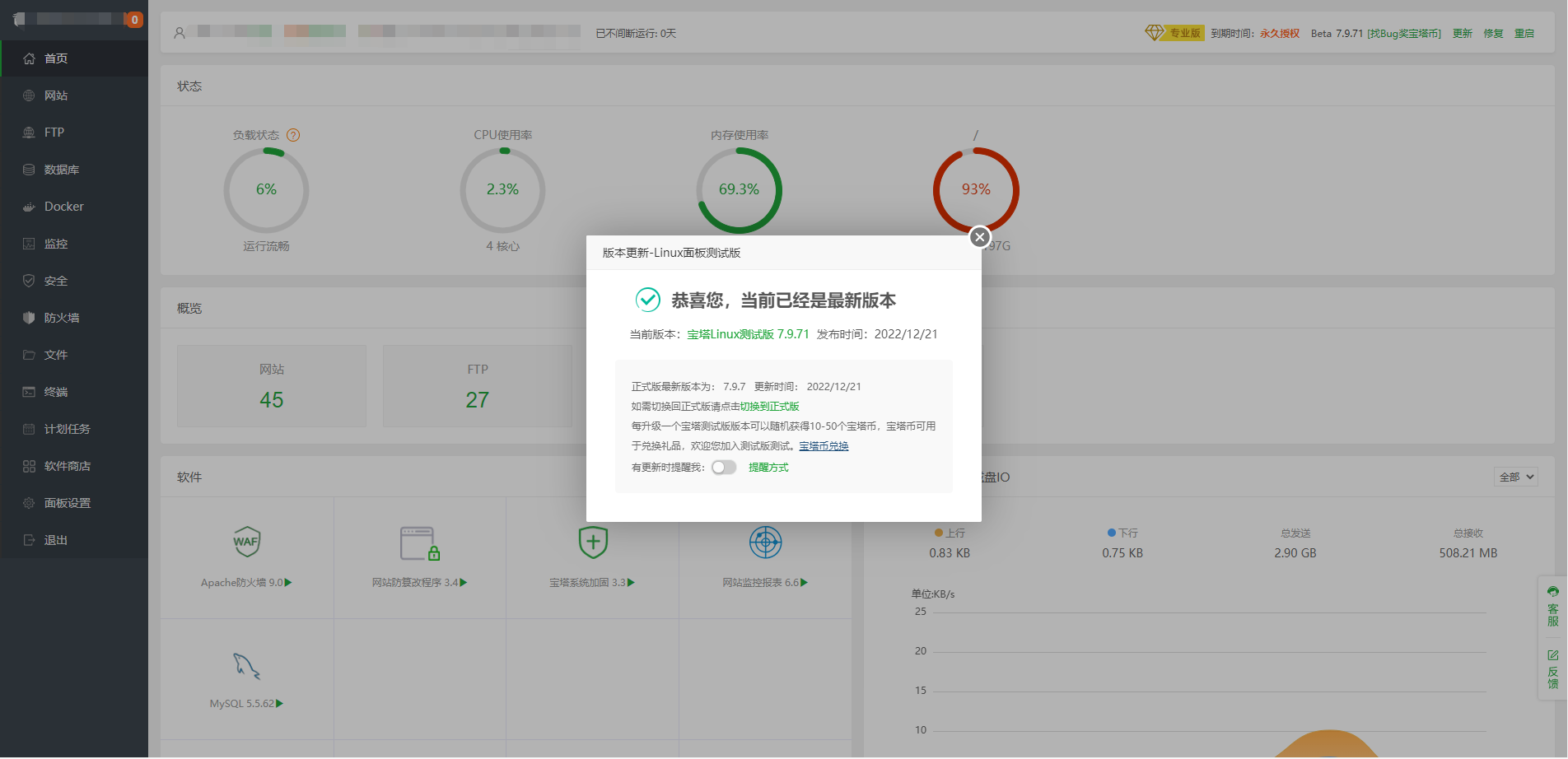Open the 面板设置 menu item
The width and height of the screenshot is (1568, 759).
74,503
